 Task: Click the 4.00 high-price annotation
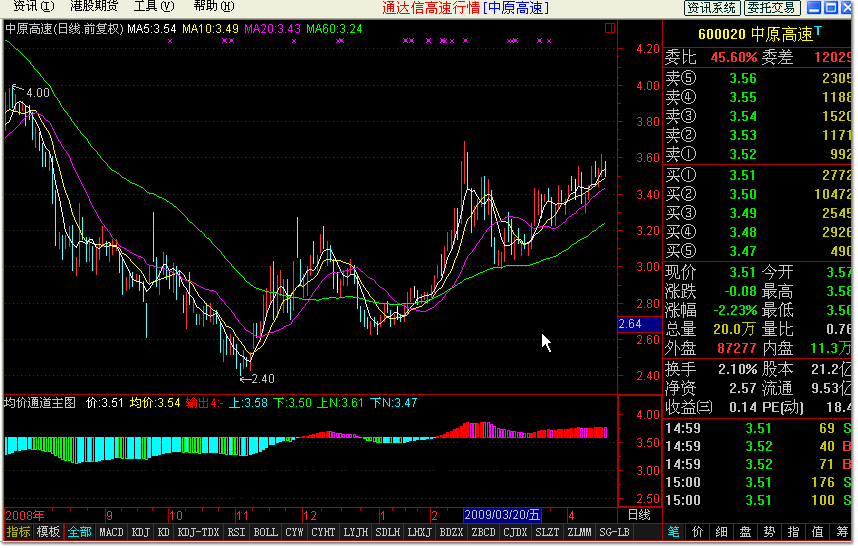pyautogui.click(x=38, y=93)
